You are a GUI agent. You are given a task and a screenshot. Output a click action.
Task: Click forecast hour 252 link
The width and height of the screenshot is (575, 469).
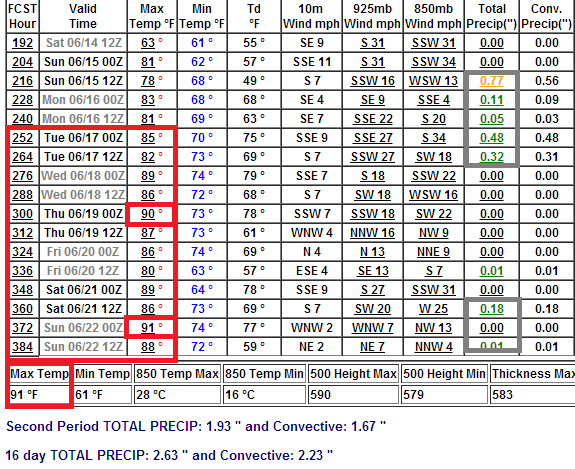tap(22, 138)
